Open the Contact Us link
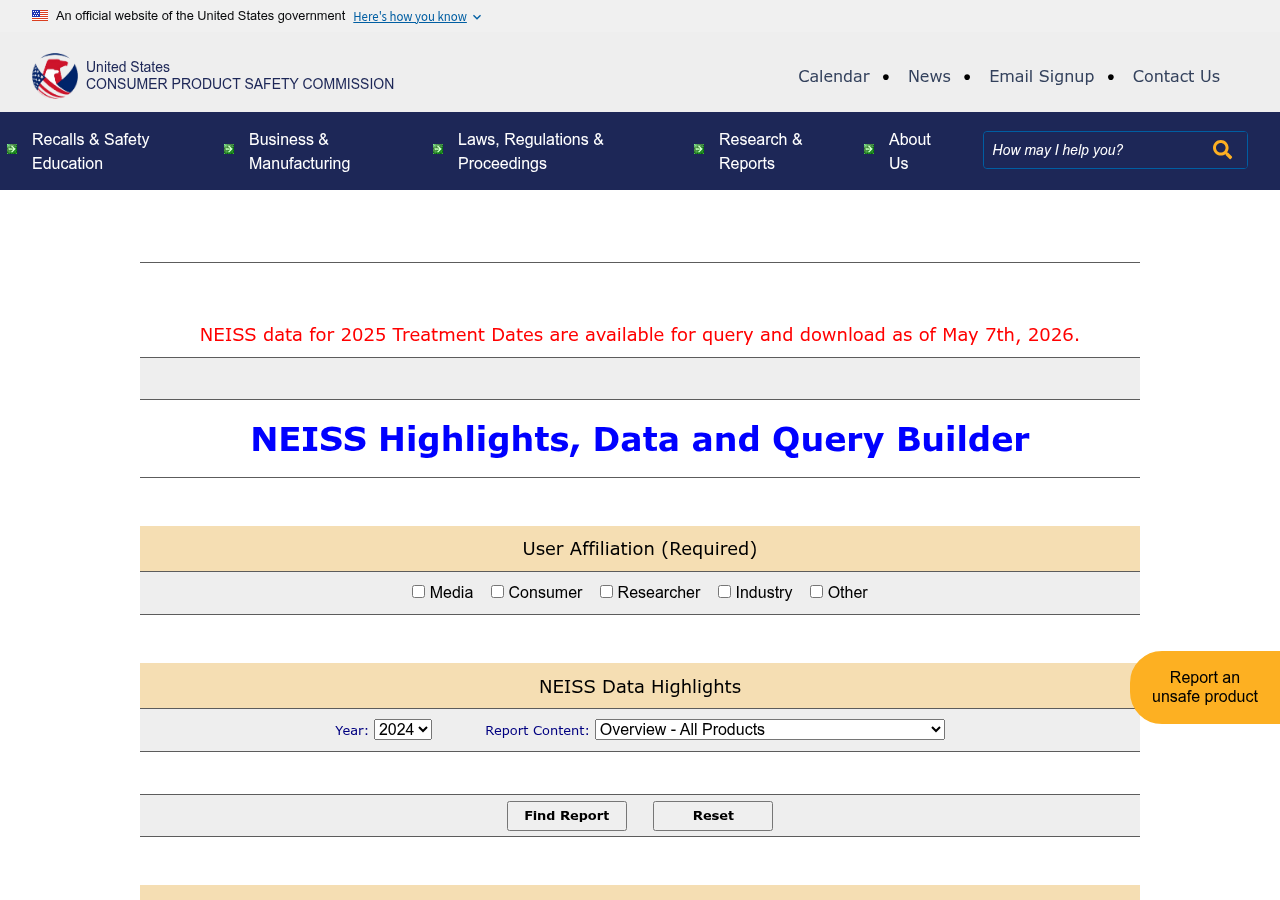The width and height of the screenshot is (1280, 900). click(x=1176, y=76)
